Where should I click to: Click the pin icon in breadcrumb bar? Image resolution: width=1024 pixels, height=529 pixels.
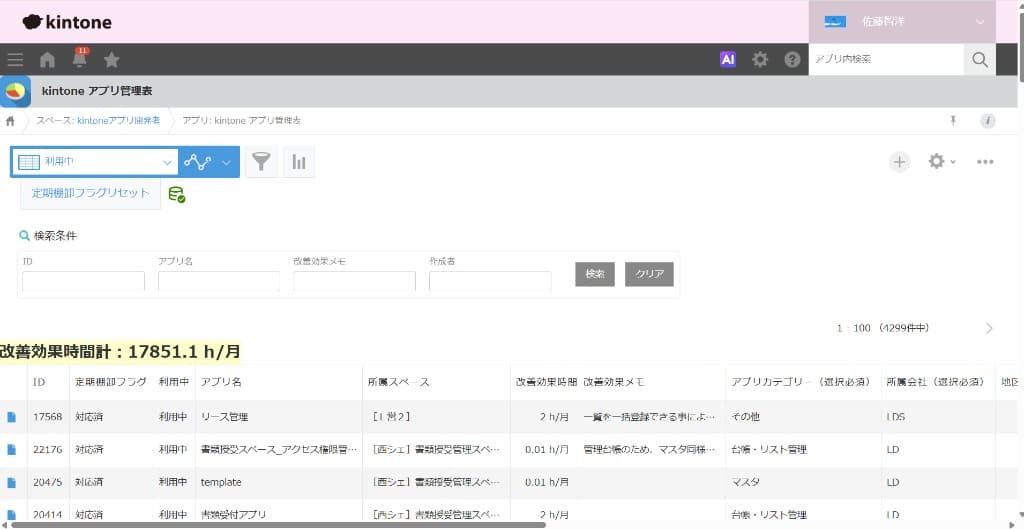tap(953, 120)
